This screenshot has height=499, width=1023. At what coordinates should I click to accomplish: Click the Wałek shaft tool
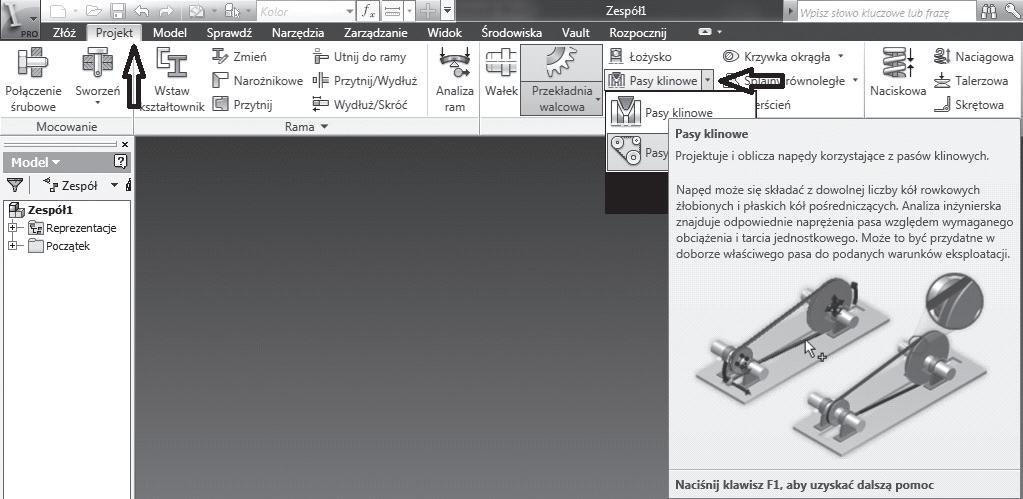tap(501, 73)
